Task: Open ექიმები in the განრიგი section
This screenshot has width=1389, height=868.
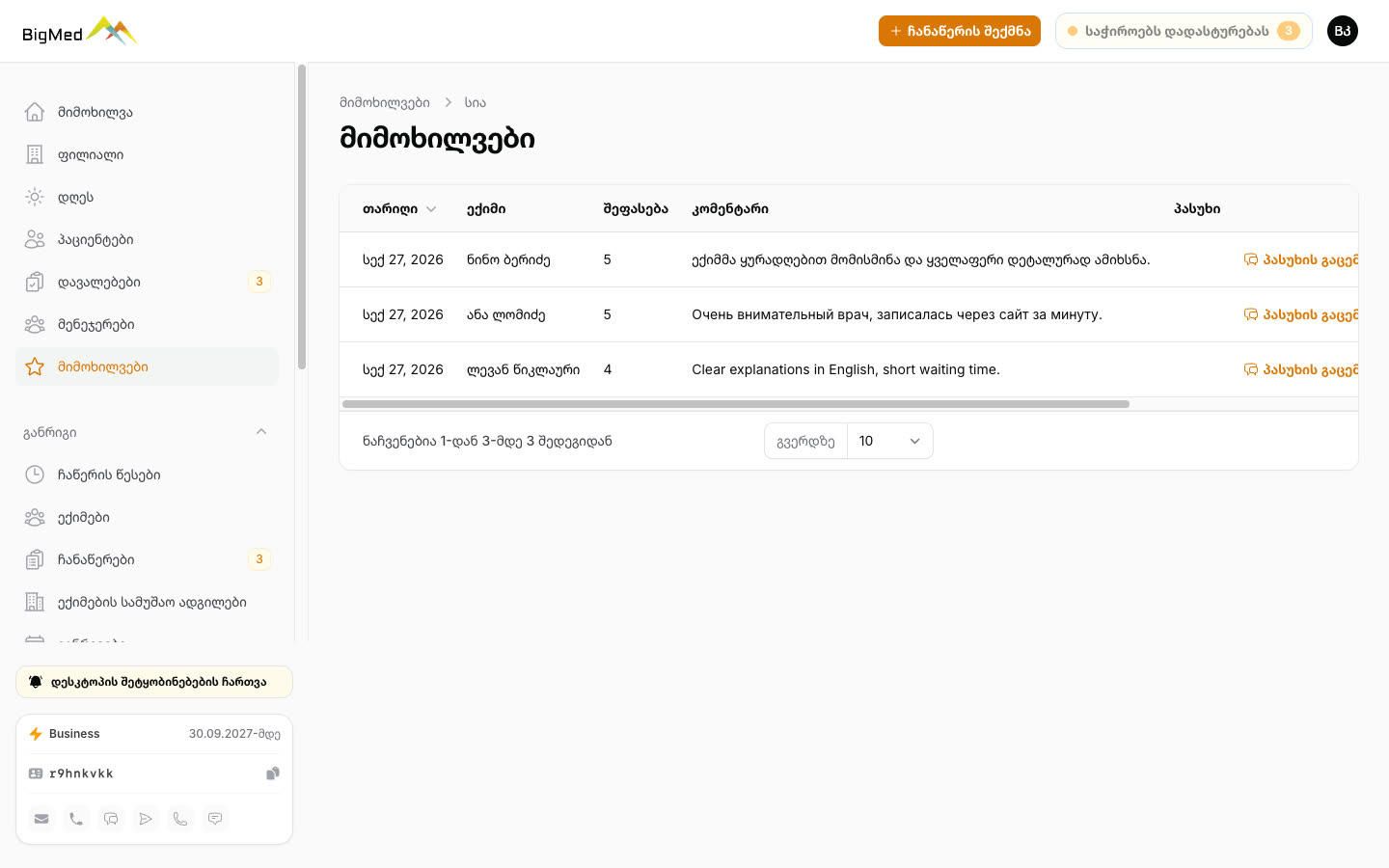Action: coord(147,517)
